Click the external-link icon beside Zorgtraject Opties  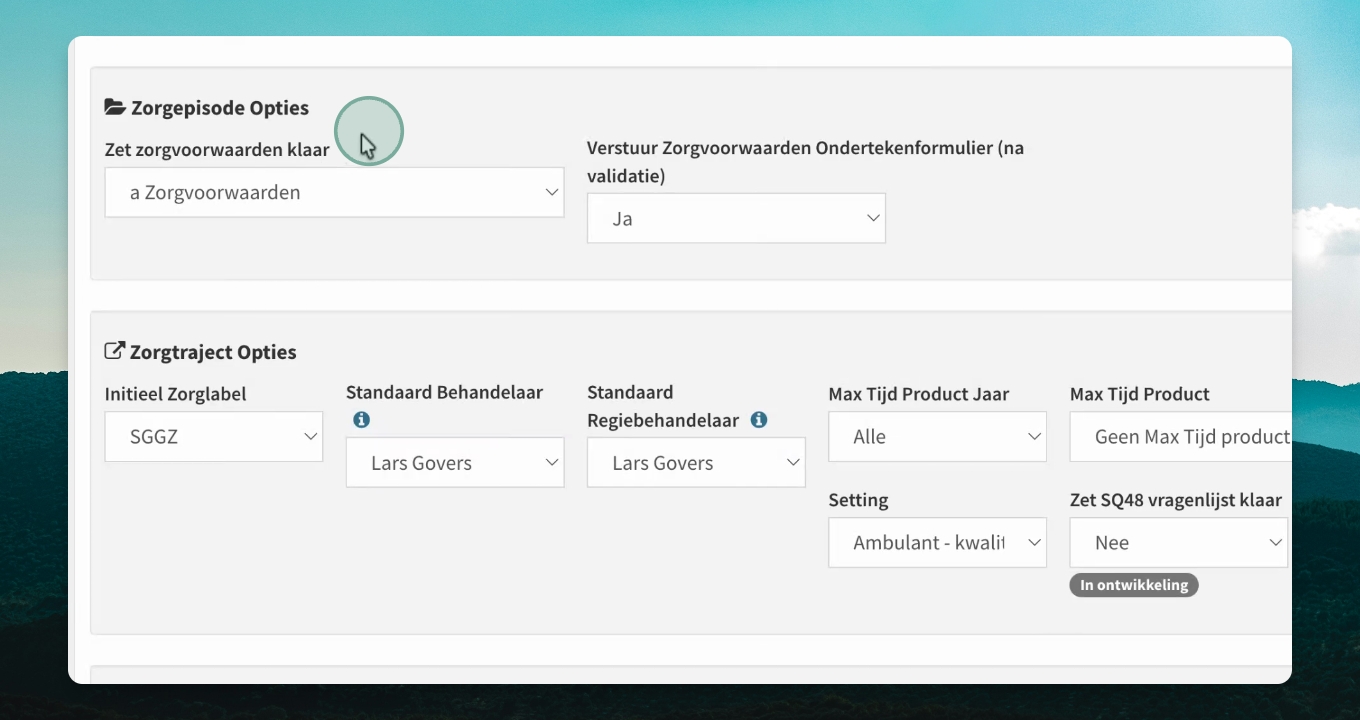(115, 352)
